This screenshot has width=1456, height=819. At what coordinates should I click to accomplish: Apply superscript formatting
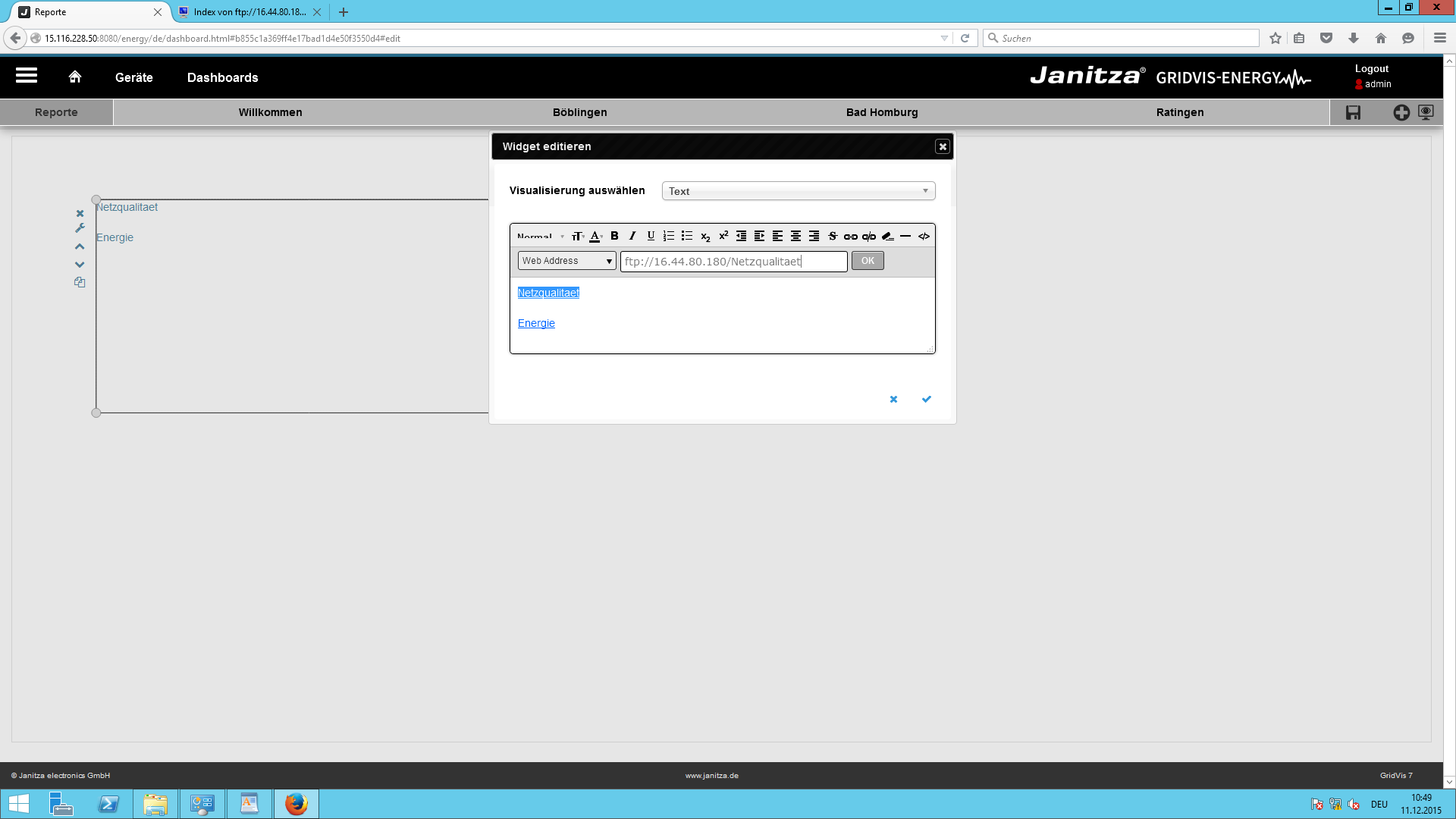(723, 236)
